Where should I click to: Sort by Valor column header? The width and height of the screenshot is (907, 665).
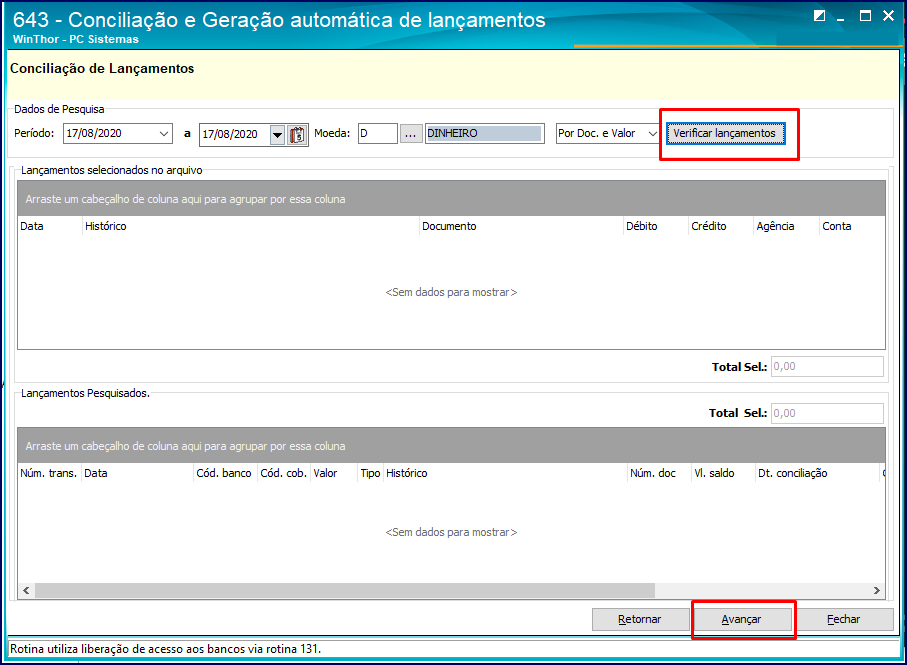pos(334,473)
